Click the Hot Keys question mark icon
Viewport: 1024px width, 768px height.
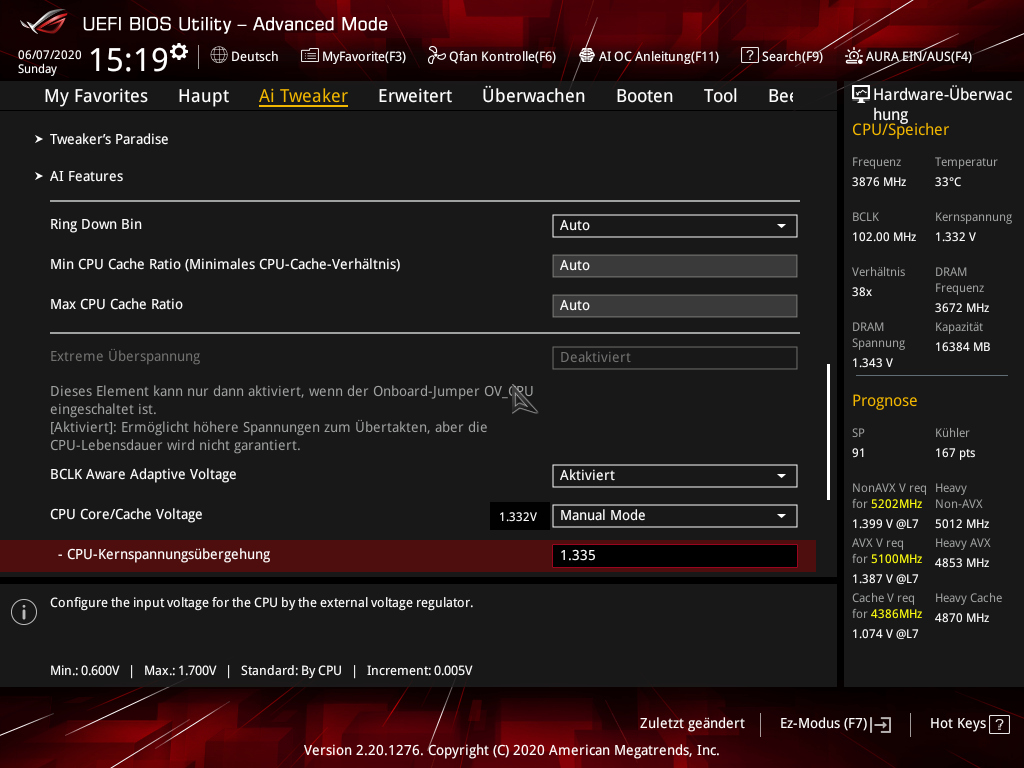[999, 724]
